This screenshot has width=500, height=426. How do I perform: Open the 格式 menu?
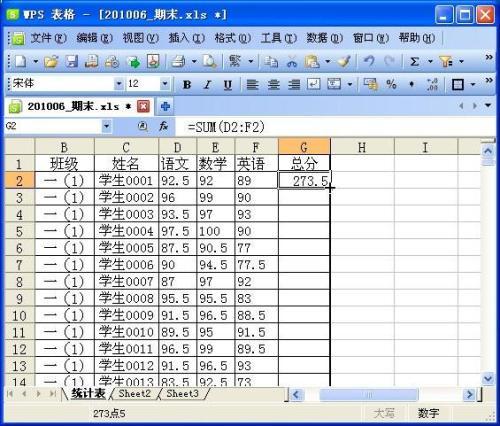coord(232,38)
